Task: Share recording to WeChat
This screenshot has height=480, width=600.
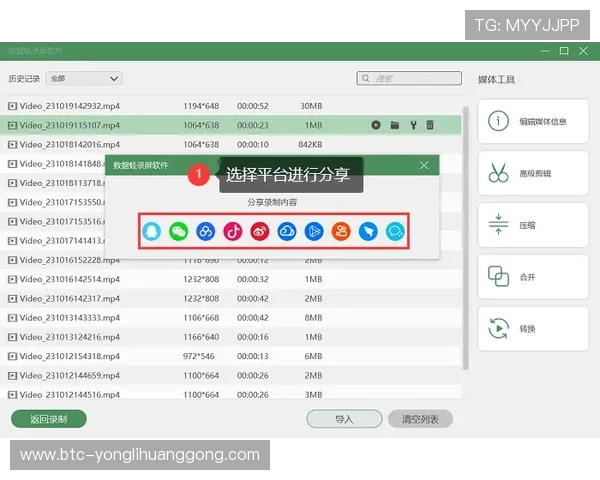Action: [x=179, y=231]
